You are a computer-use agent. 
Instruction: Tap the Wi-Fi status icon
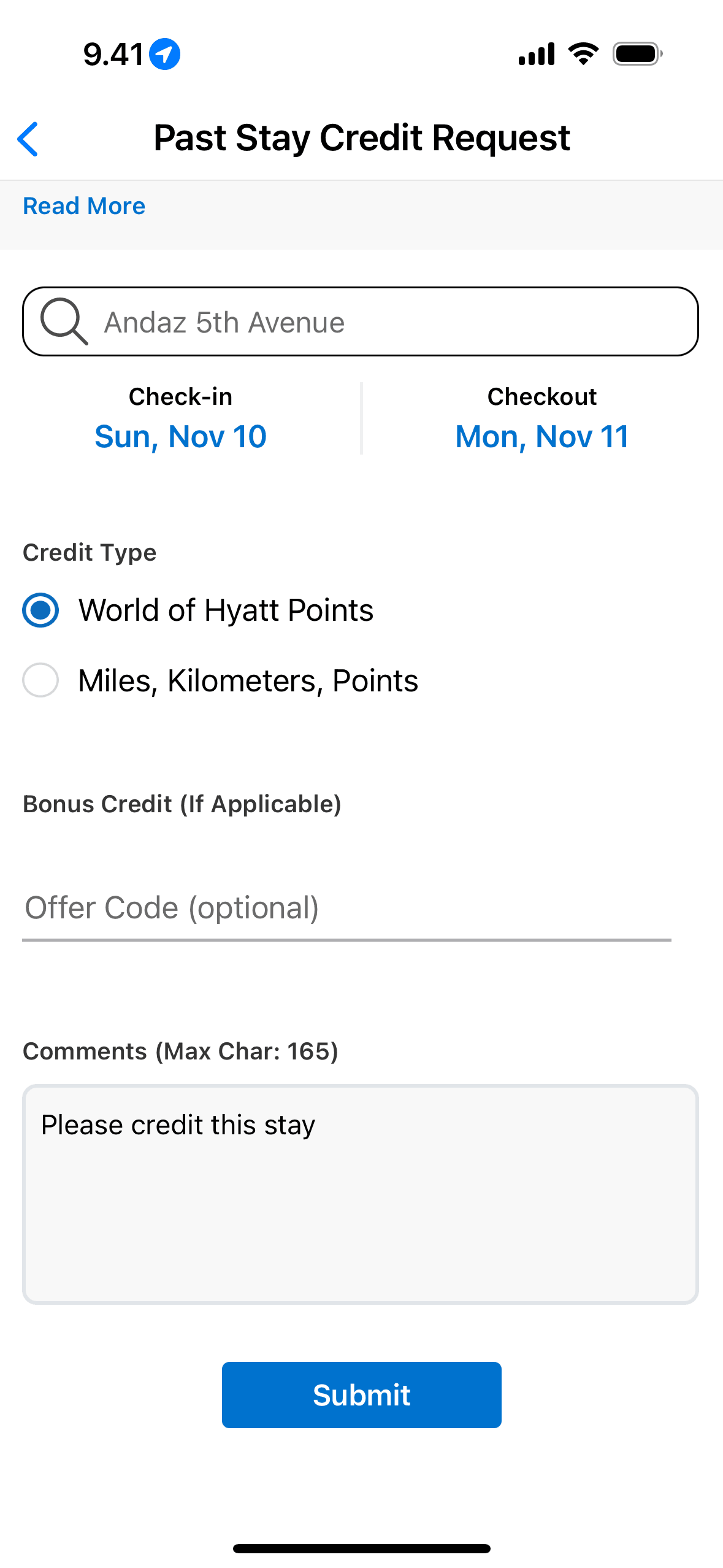(x=583, y=54)
